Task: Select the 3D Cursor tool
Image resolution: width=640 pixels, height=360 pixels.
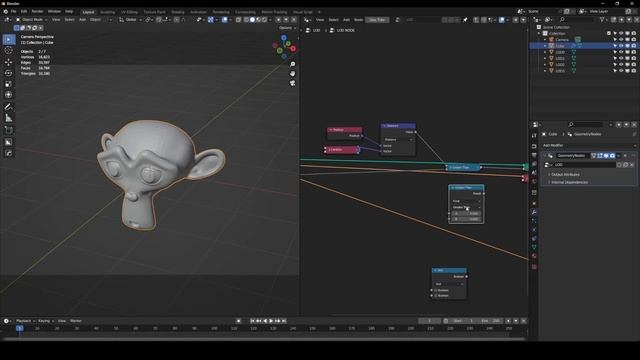Action: tap(9, 51)
